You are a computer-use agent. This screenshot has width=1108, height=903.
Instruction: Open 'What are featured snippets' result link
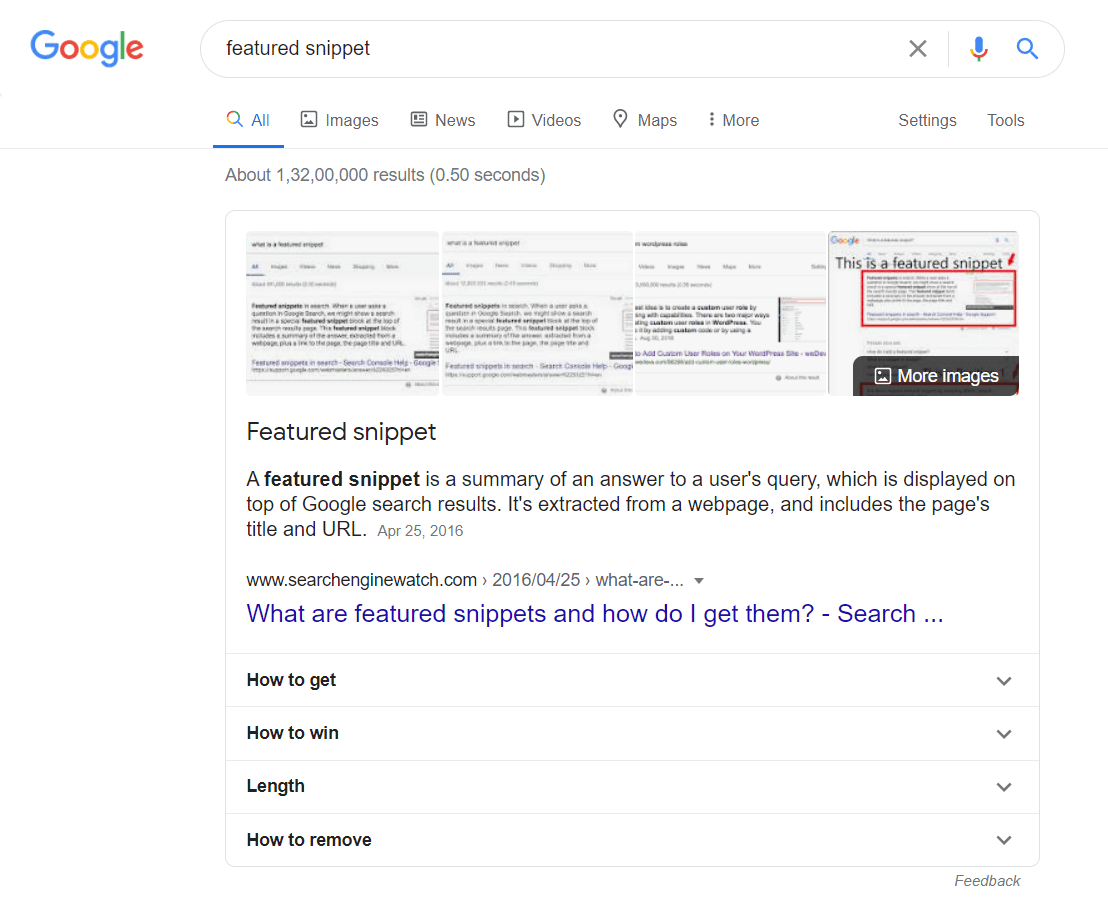[594, 613]
